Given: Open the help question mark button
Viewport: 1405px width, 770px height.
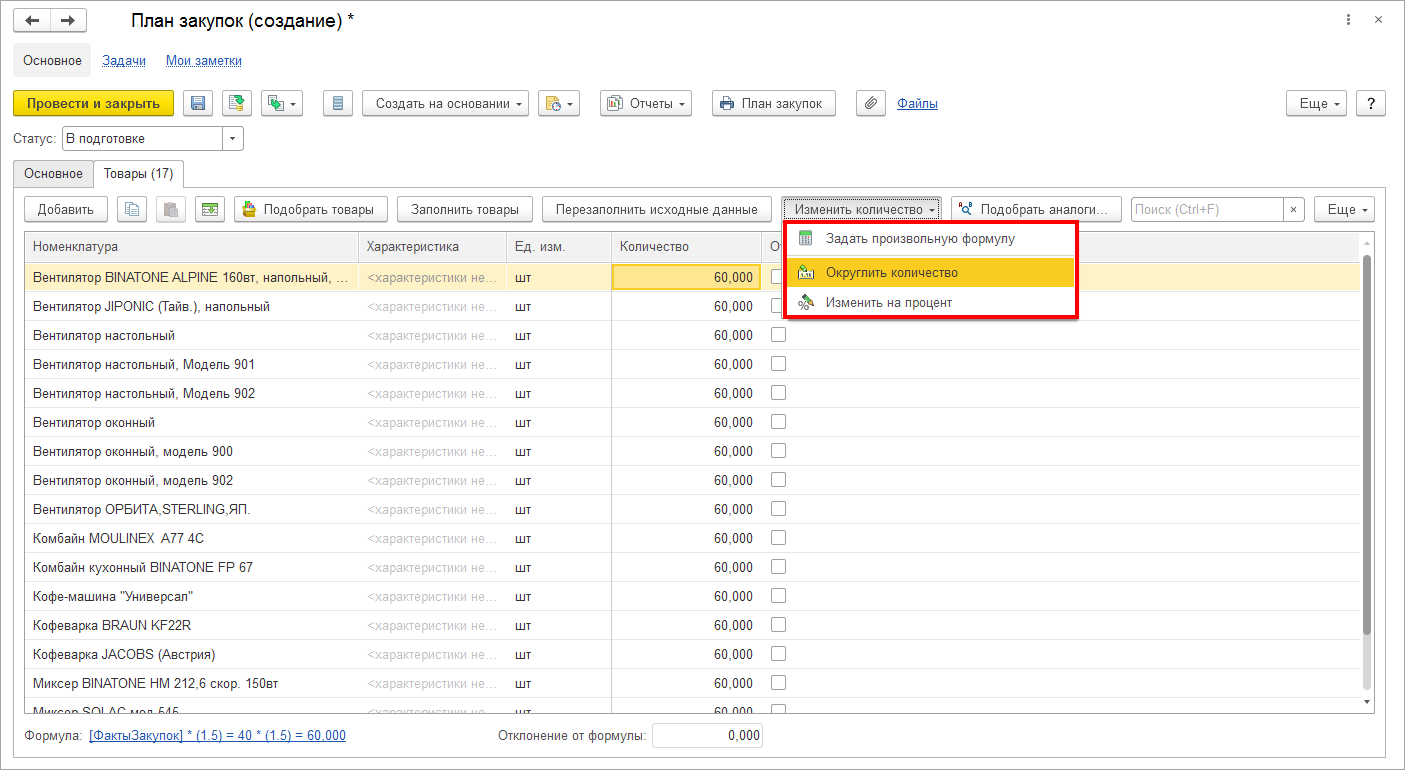Looking at the screenshot, I should 1371,103.
